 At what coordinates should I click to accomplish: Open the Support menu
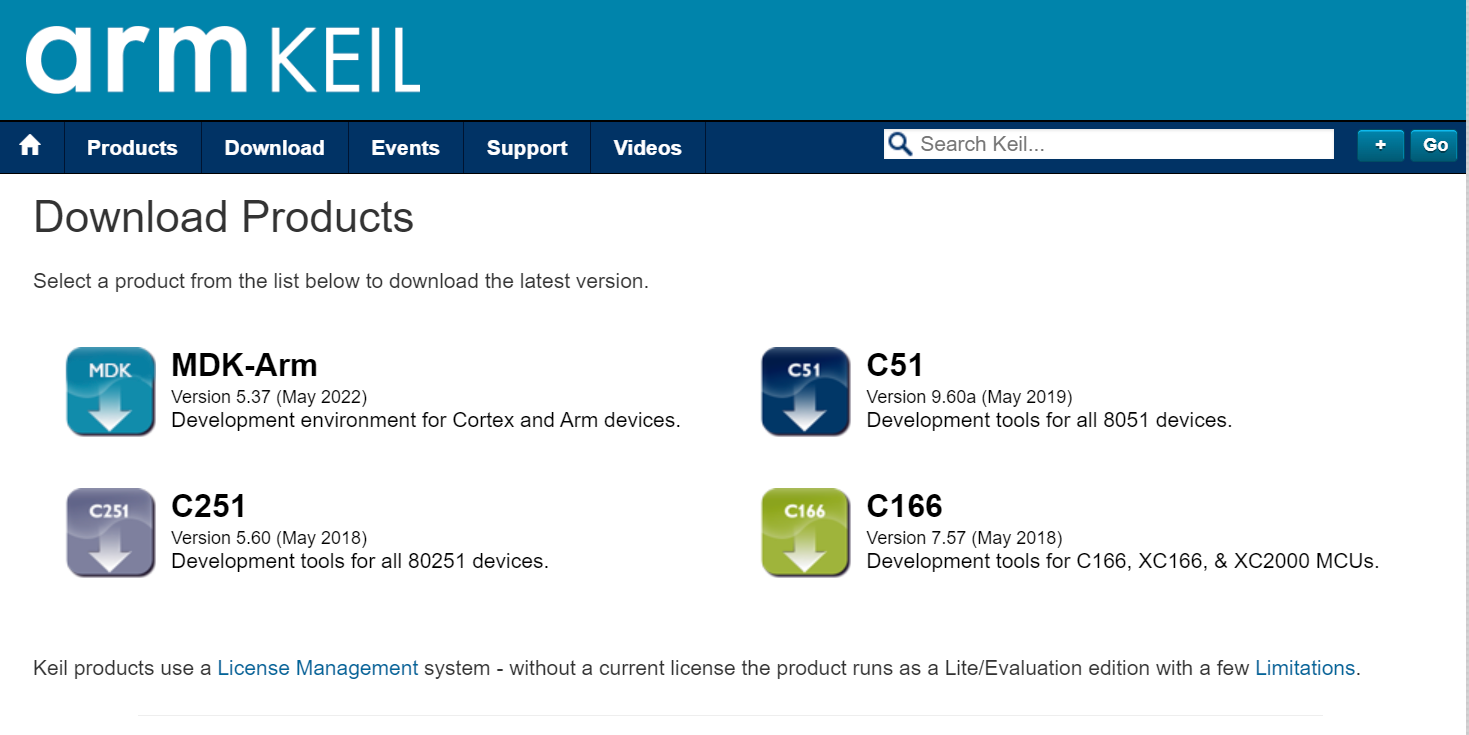pos(527,148)
